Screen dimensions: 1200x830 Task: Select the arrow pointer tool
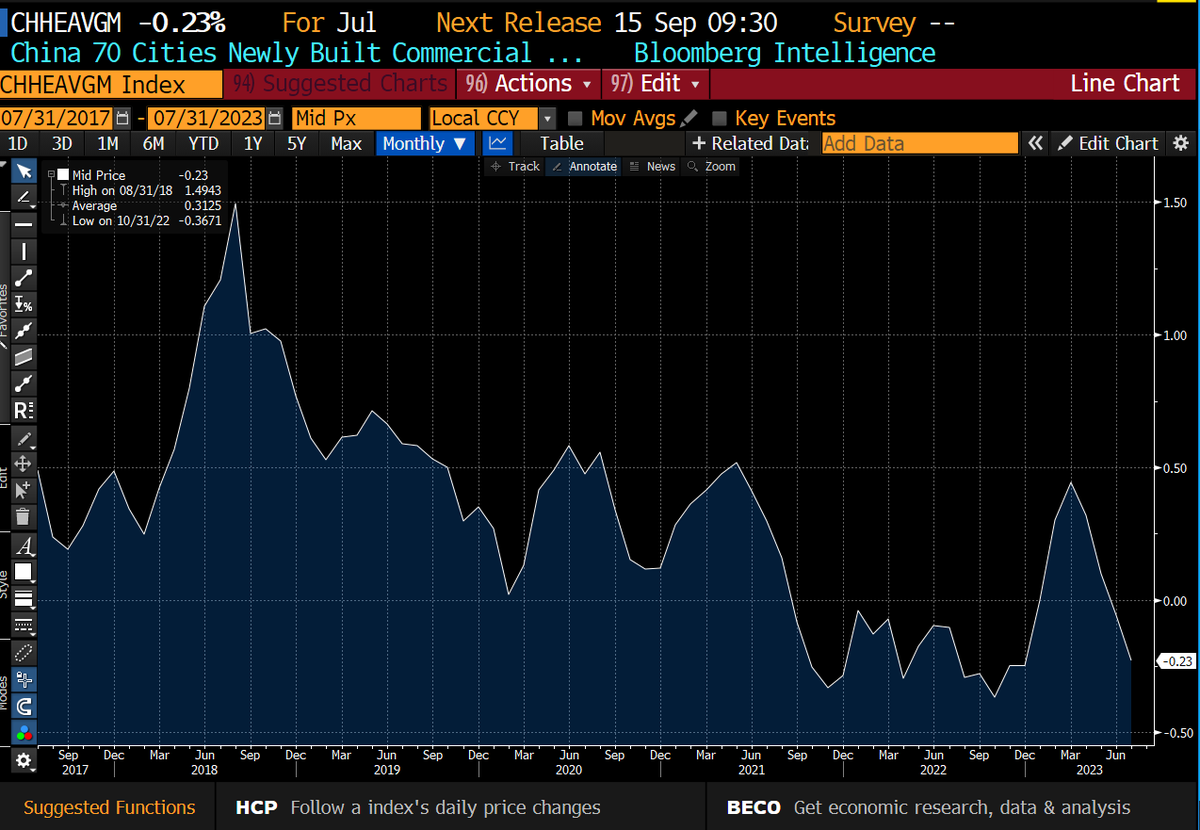click(23, 171)
